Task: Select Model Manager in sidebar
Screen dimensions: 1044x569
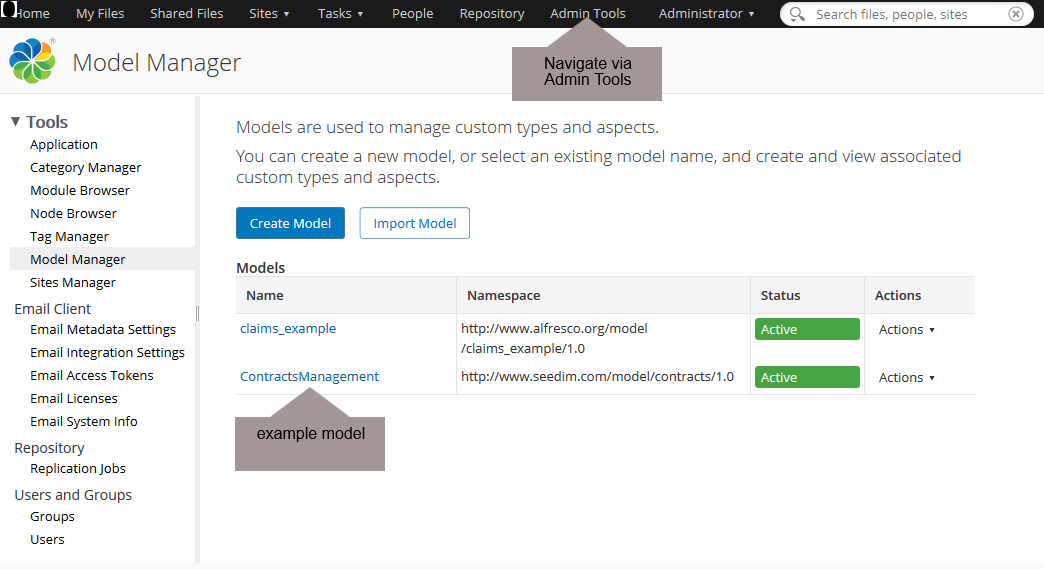Action: (x=103, y=259)
